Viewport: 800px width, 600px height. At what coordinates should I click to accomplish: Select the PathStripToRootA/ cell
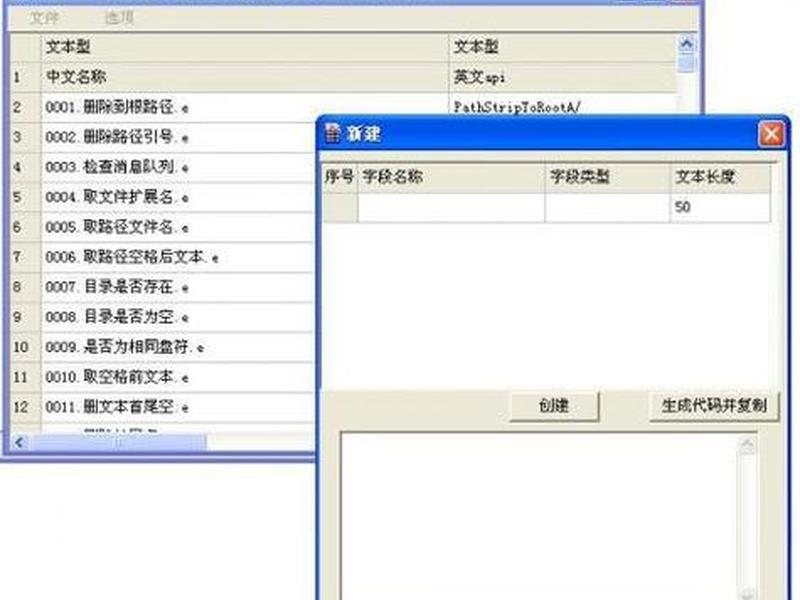[x=563, y=105]
